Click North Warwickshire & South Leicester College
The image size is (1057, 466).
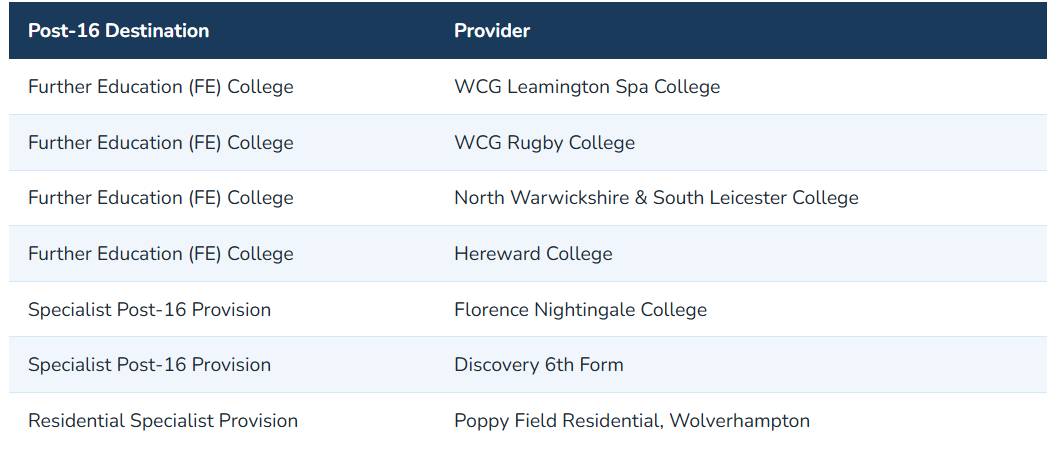[656, 198]
